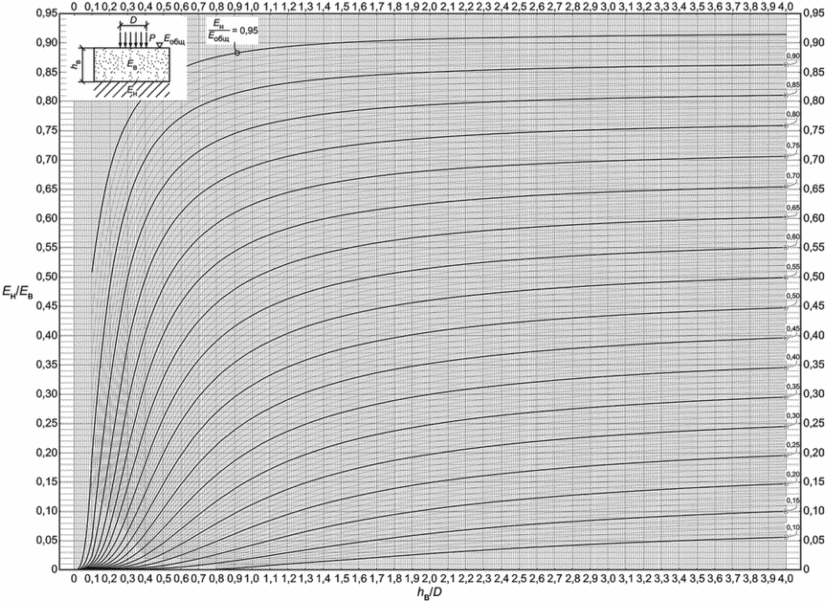Viewport: 827px width, 603px height.
Task: Click the small 0,90 curve label
Action: (x=793, y=56)
